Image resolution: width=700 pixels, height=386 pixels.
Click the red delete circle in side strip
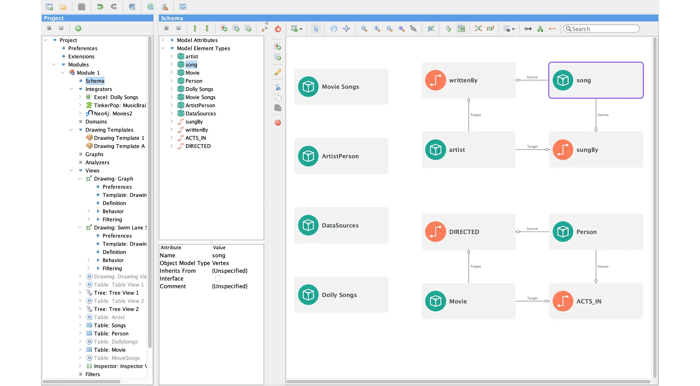pos(278,122)
